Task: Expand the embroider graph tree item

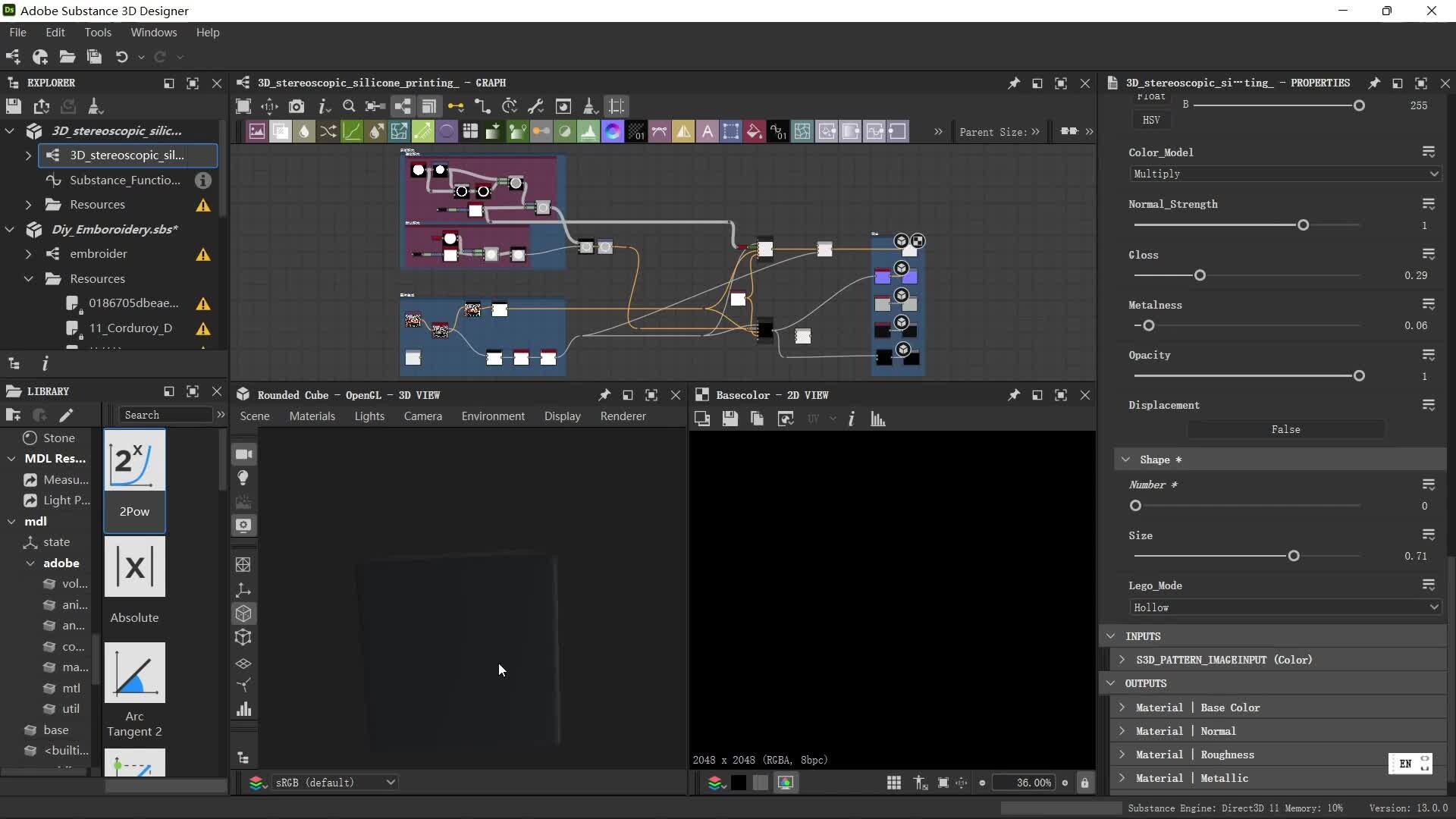Action: coord(28,254)
